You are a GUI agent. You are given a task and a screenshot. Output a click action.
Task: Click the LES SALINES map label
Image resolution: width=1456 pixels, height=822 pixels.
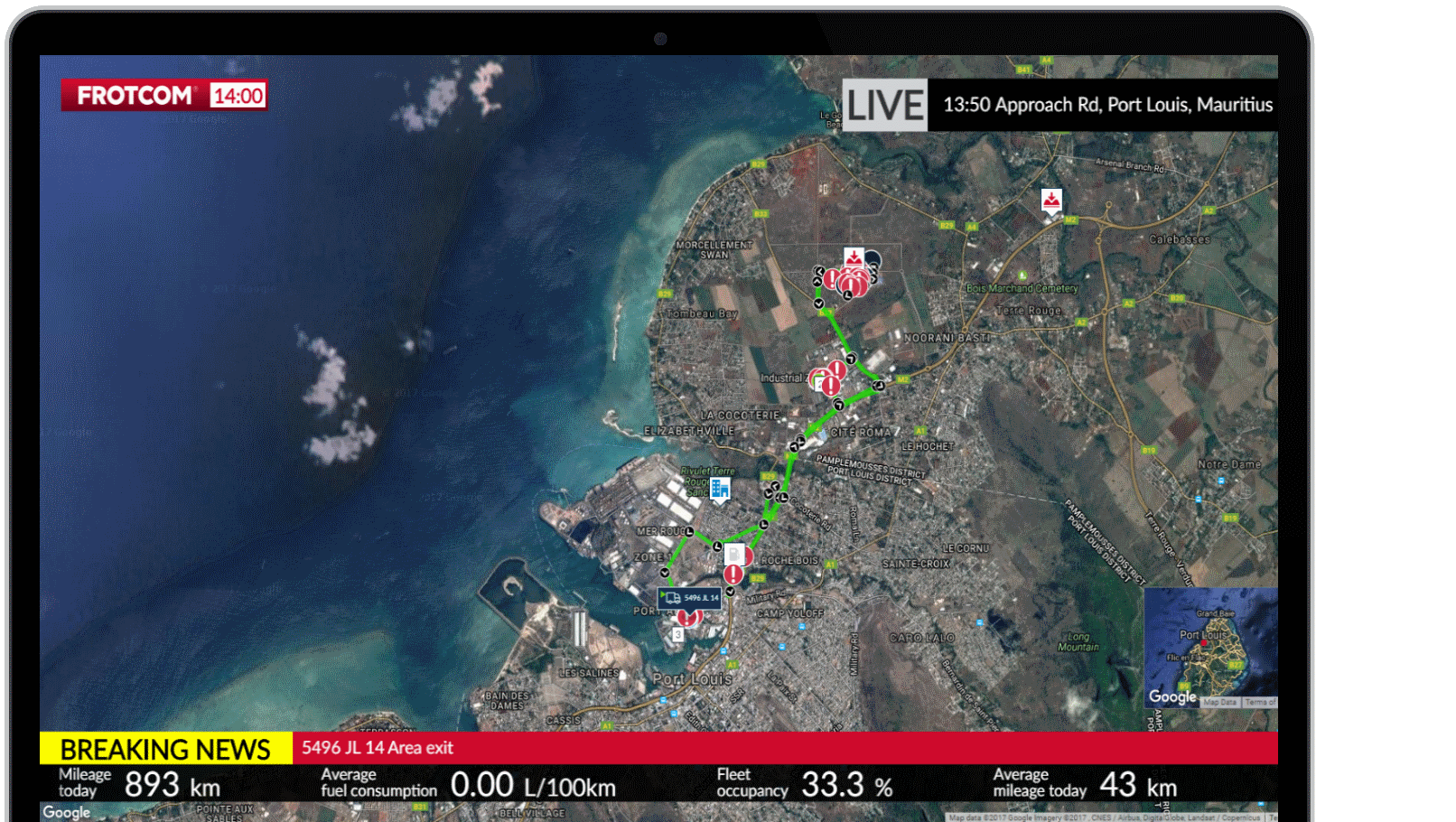pos(588,673)
